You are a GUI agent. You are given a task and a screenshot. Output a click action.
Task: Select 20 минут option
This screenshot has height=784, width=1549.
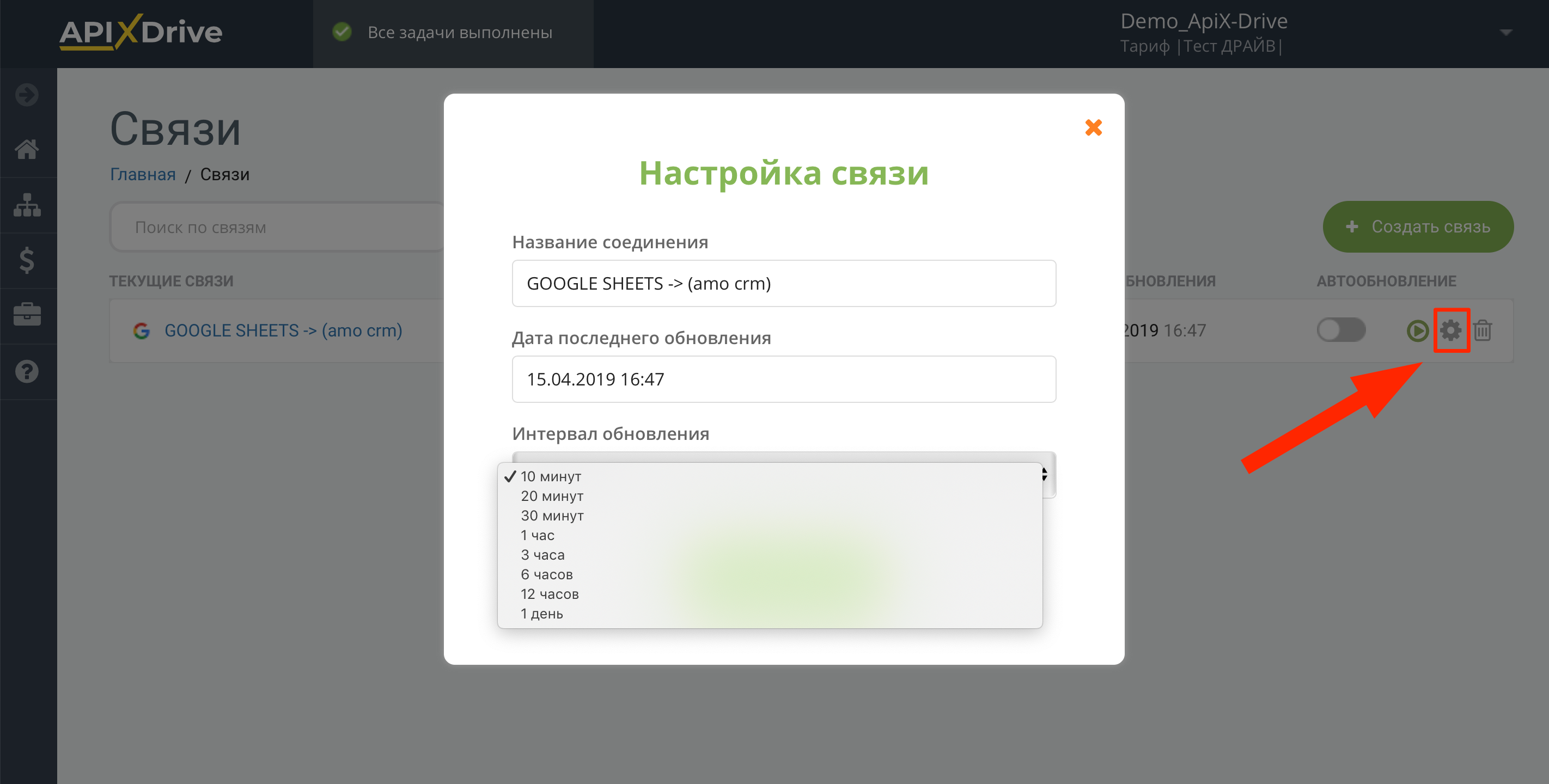point(770,496)
